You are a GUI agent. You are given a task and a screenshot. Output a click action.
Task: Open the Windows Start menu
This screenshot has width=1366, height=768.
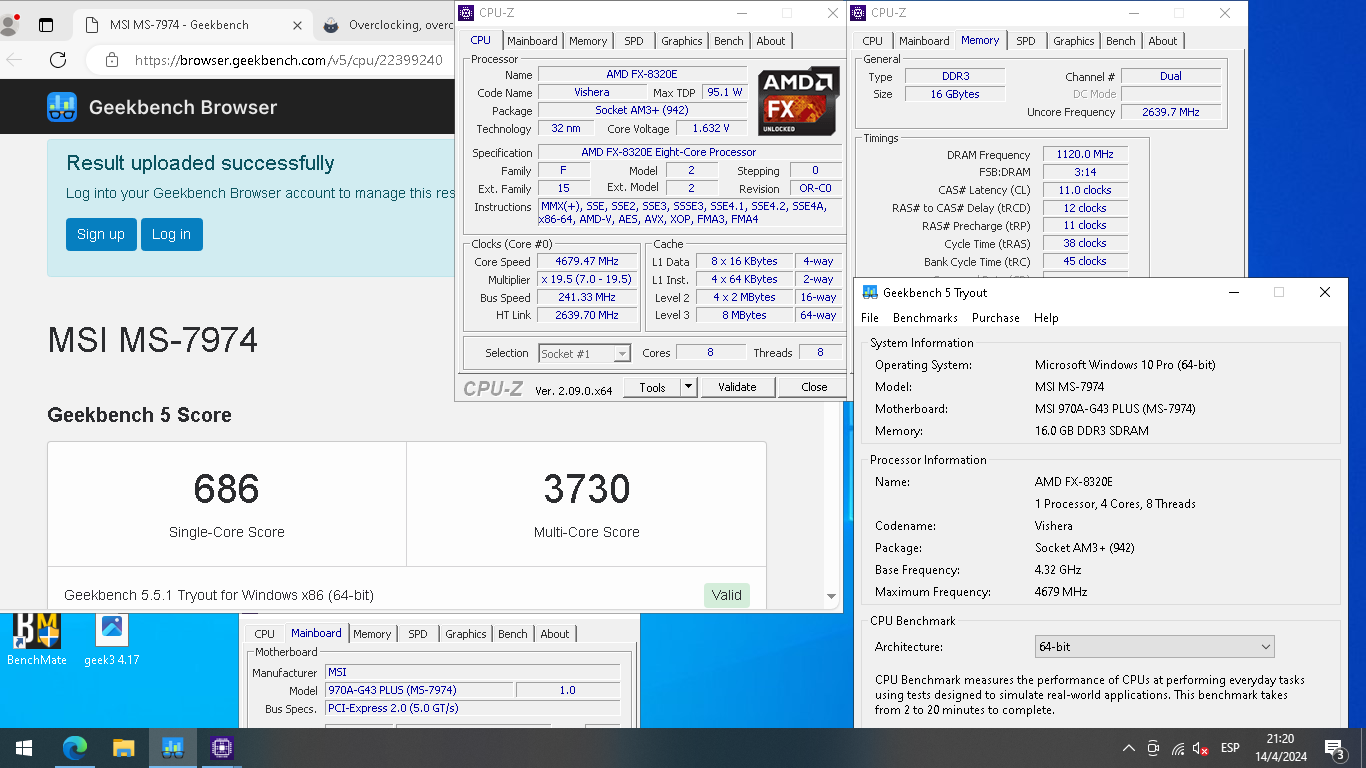[24, 748]
